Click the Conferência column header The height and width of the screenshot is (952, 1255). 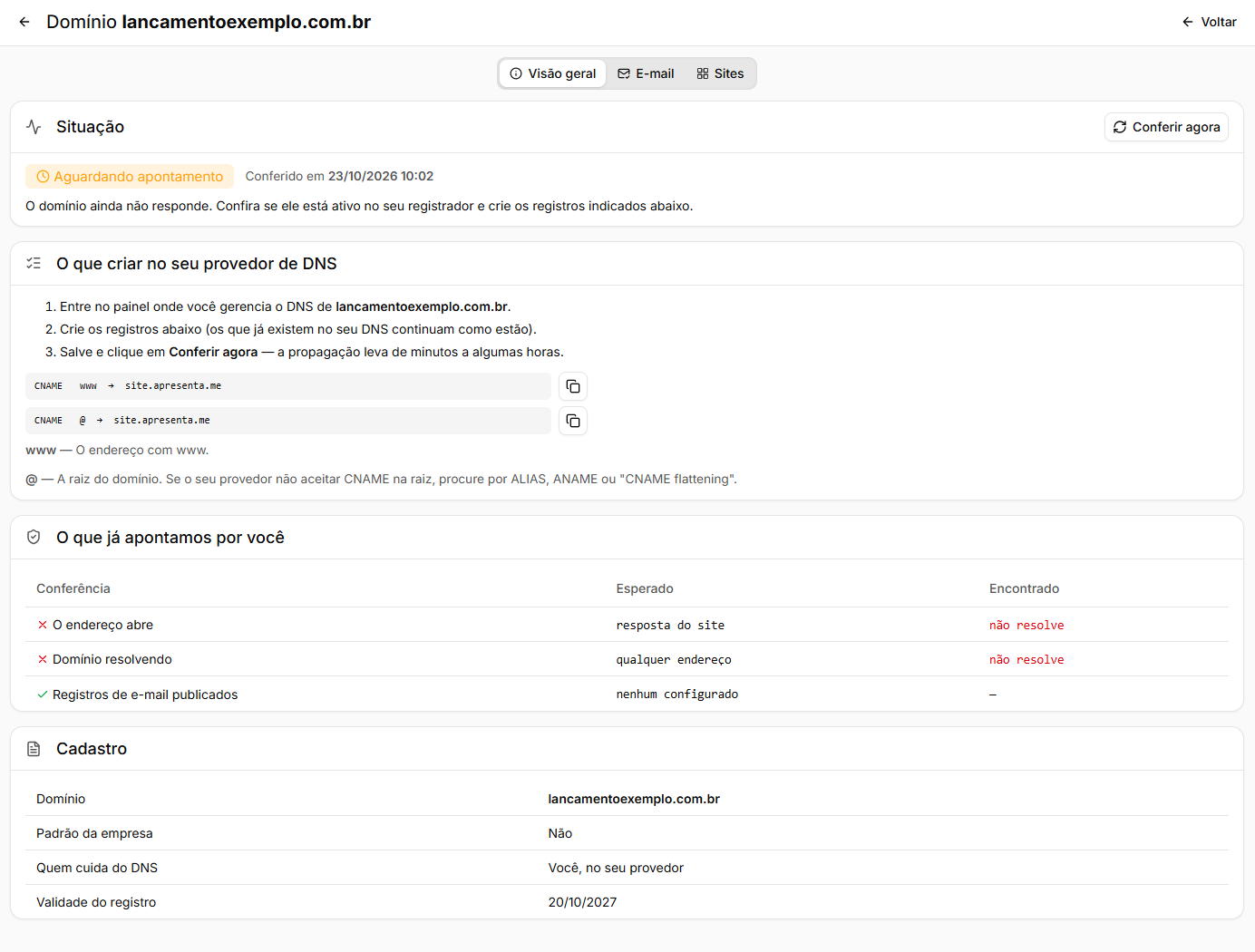pyautogui.click(x=73, y=588)
